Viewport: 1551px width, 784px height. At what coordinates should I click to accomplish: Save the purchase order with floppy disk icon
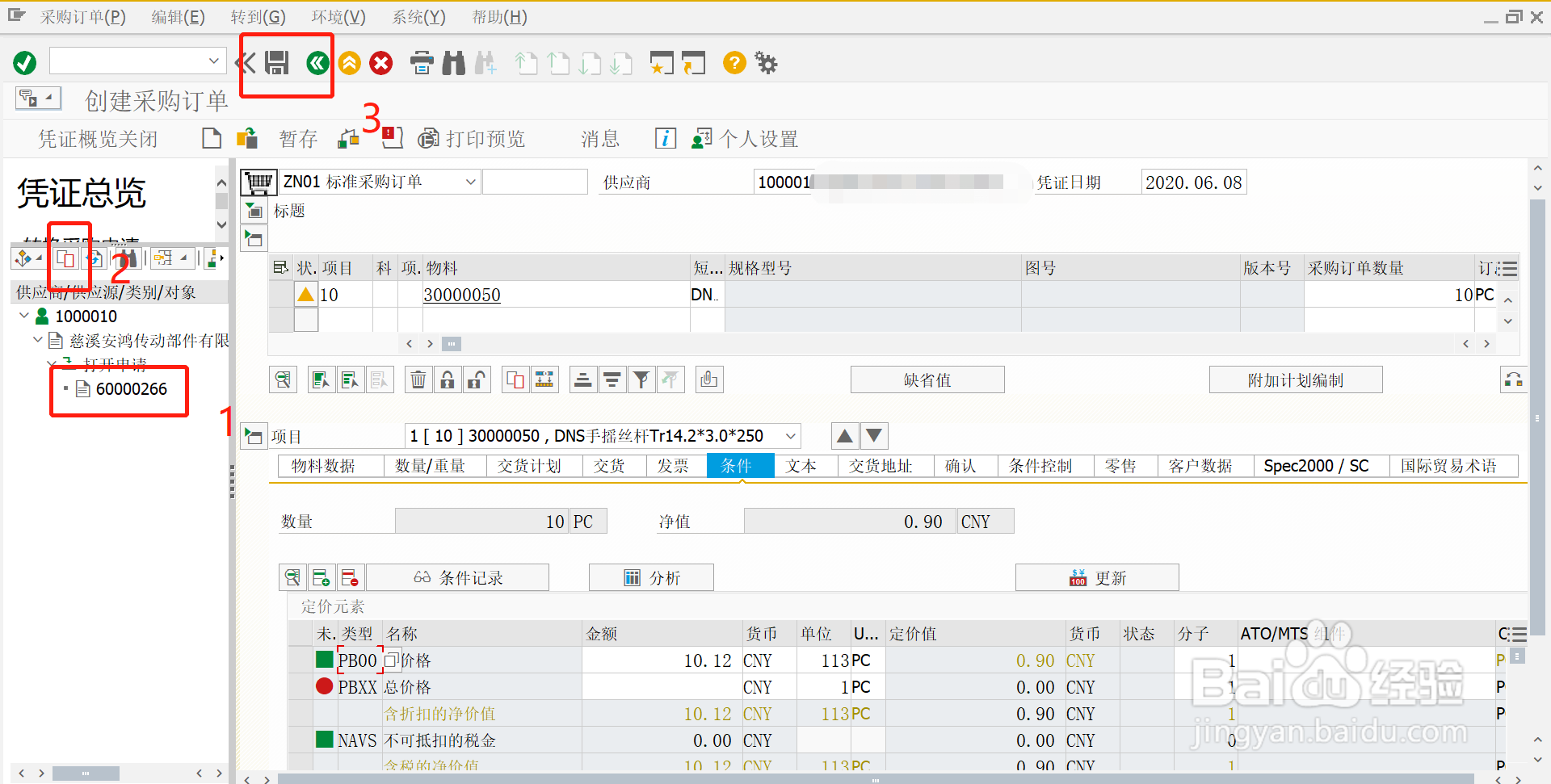point(277,63)
